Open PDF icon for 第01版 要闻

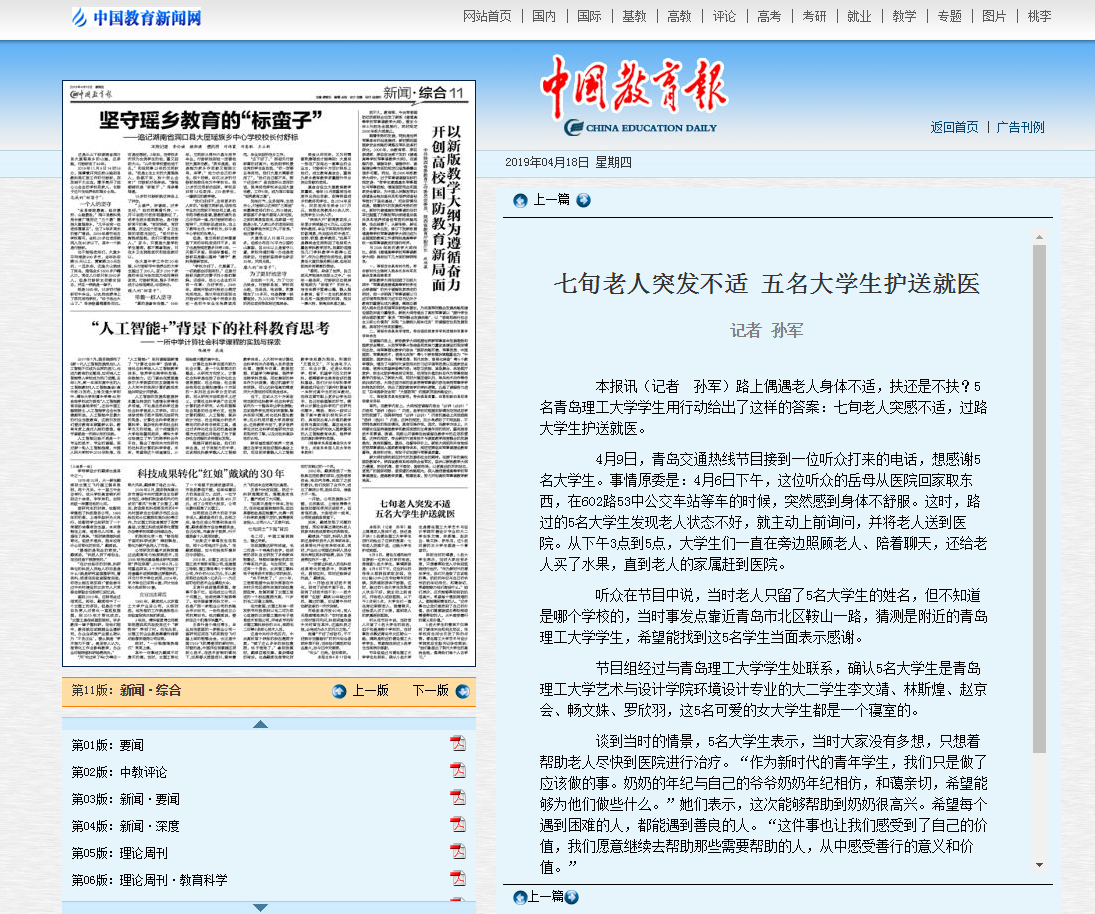[458, 743]
